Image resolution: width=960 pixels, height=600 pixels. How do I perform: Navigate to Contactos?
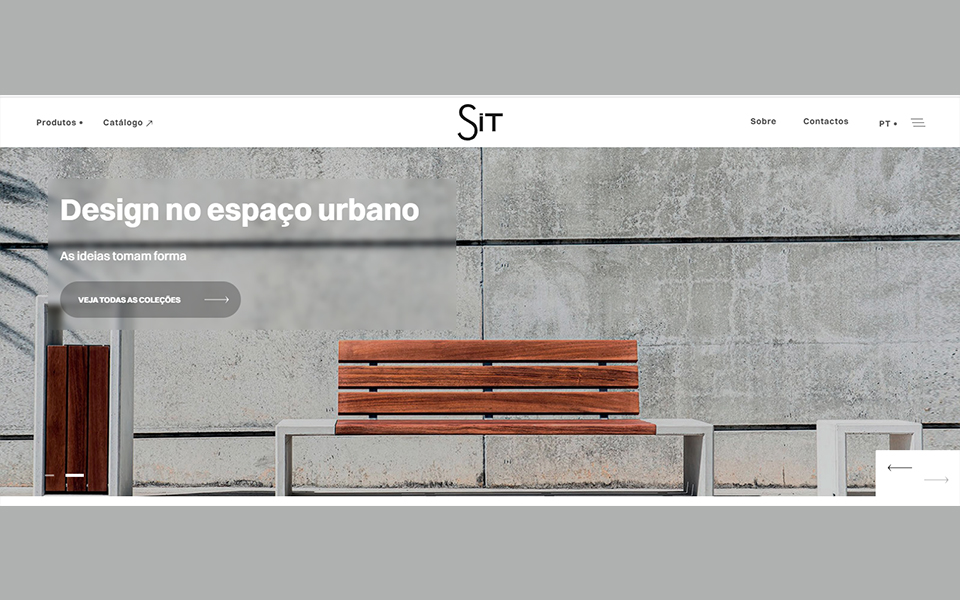[x=825, y=122]
